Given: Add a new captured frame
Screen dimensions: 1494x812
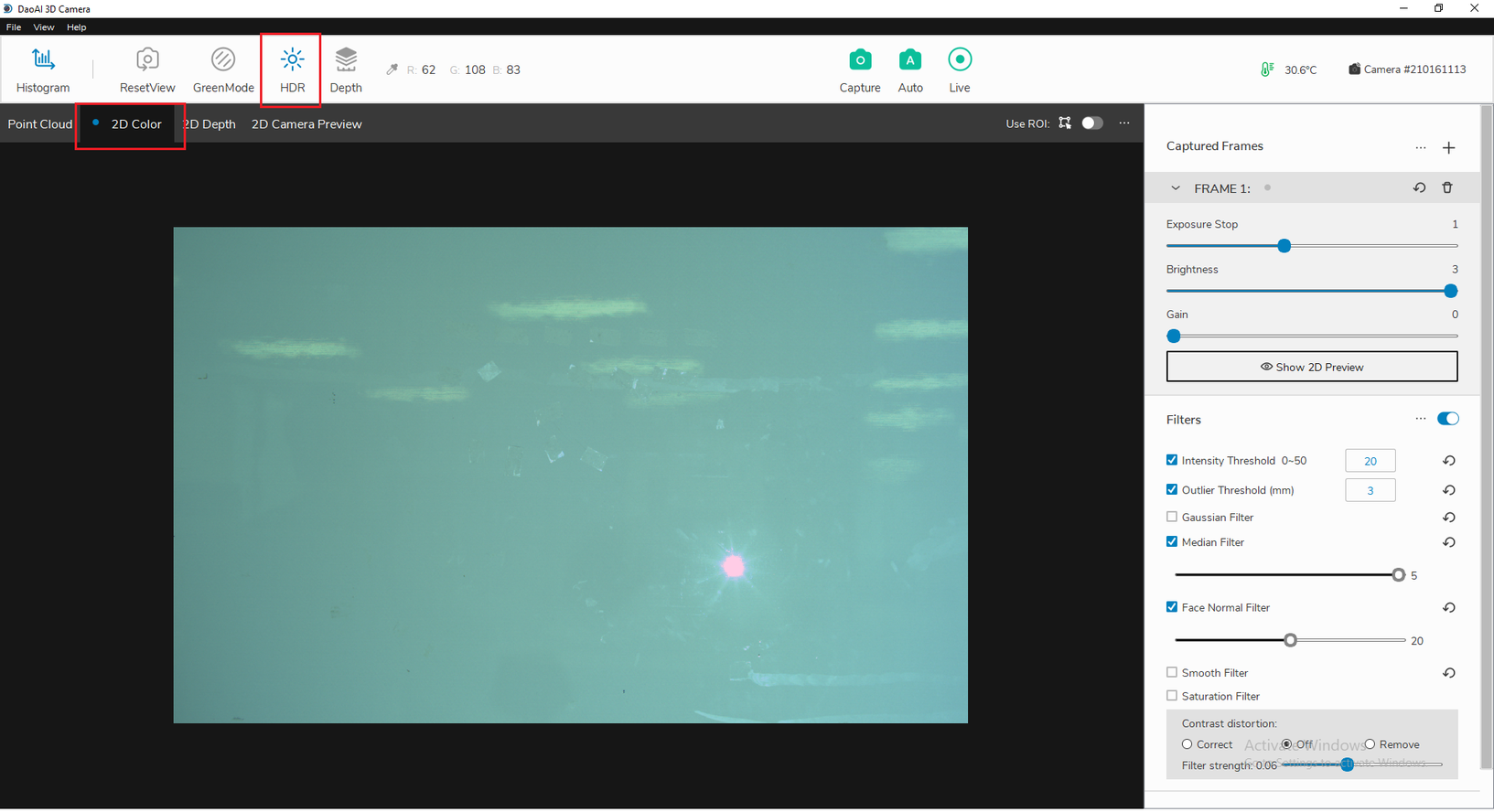Looking at the screenshot, I should click(x=1448, y=147).
